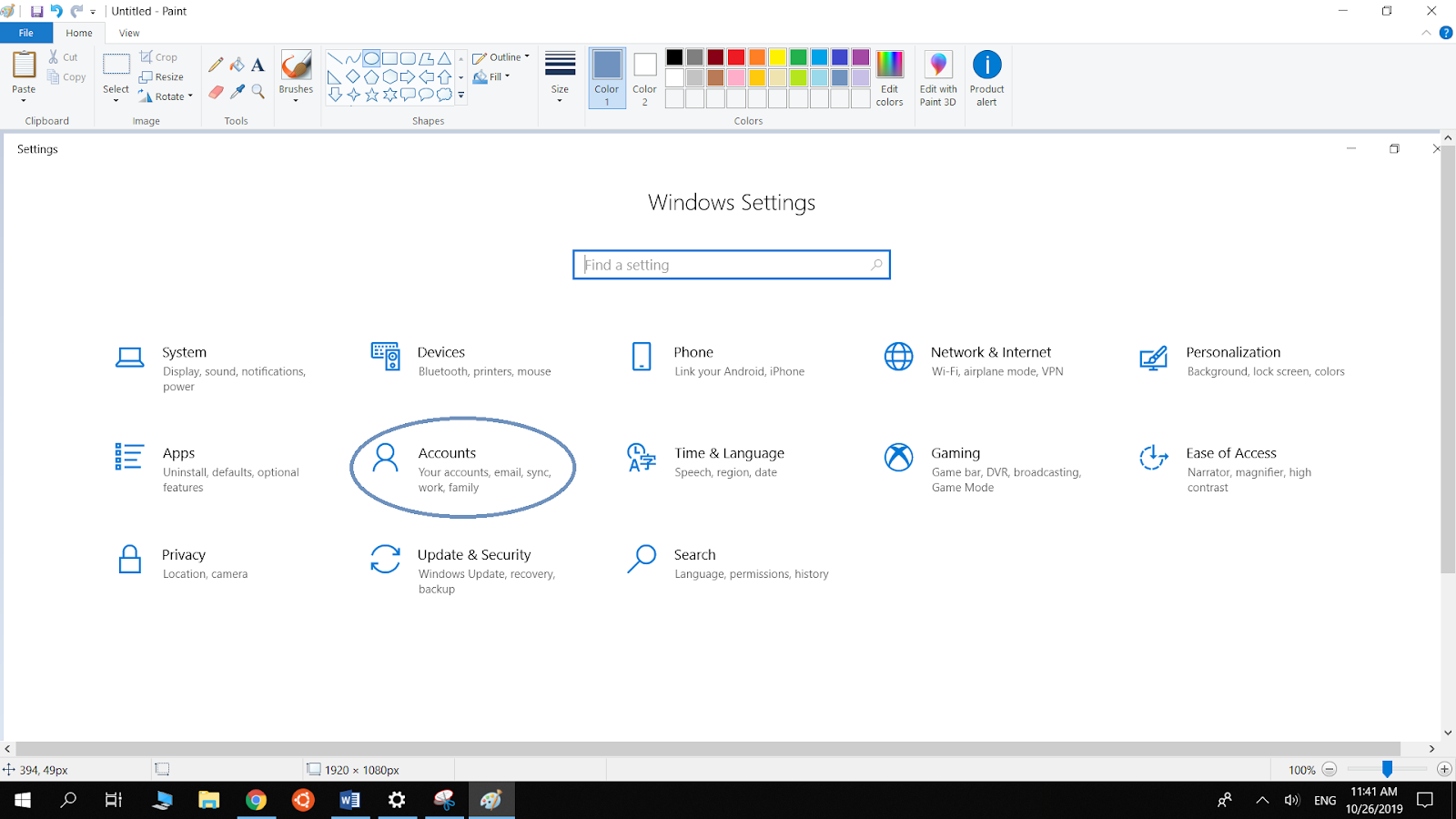Pick the purple color swatch
1456x819 pixels.
(x=861, y=57)
